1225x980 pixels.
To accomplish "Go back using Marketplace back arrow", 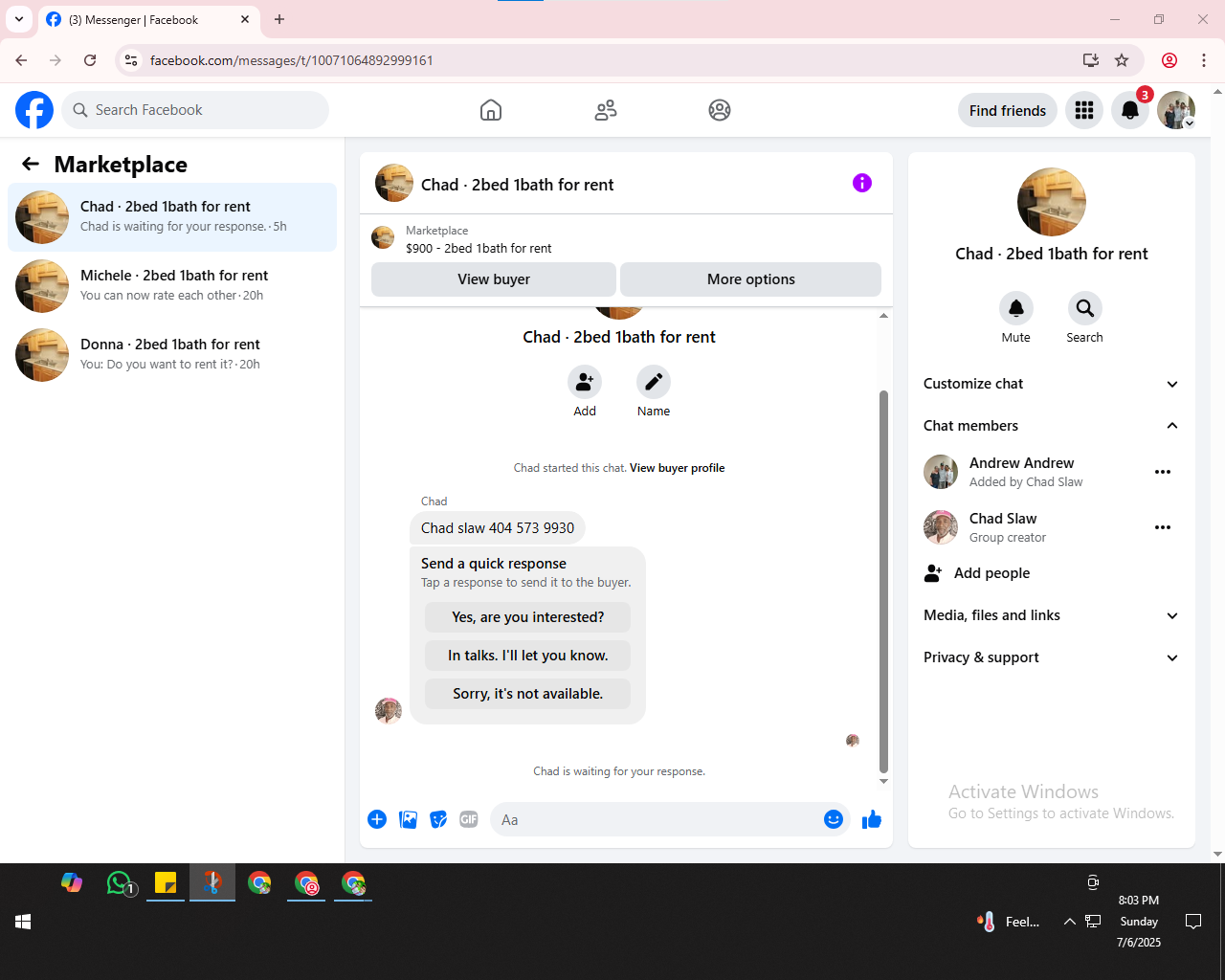I will coord(31,164).
